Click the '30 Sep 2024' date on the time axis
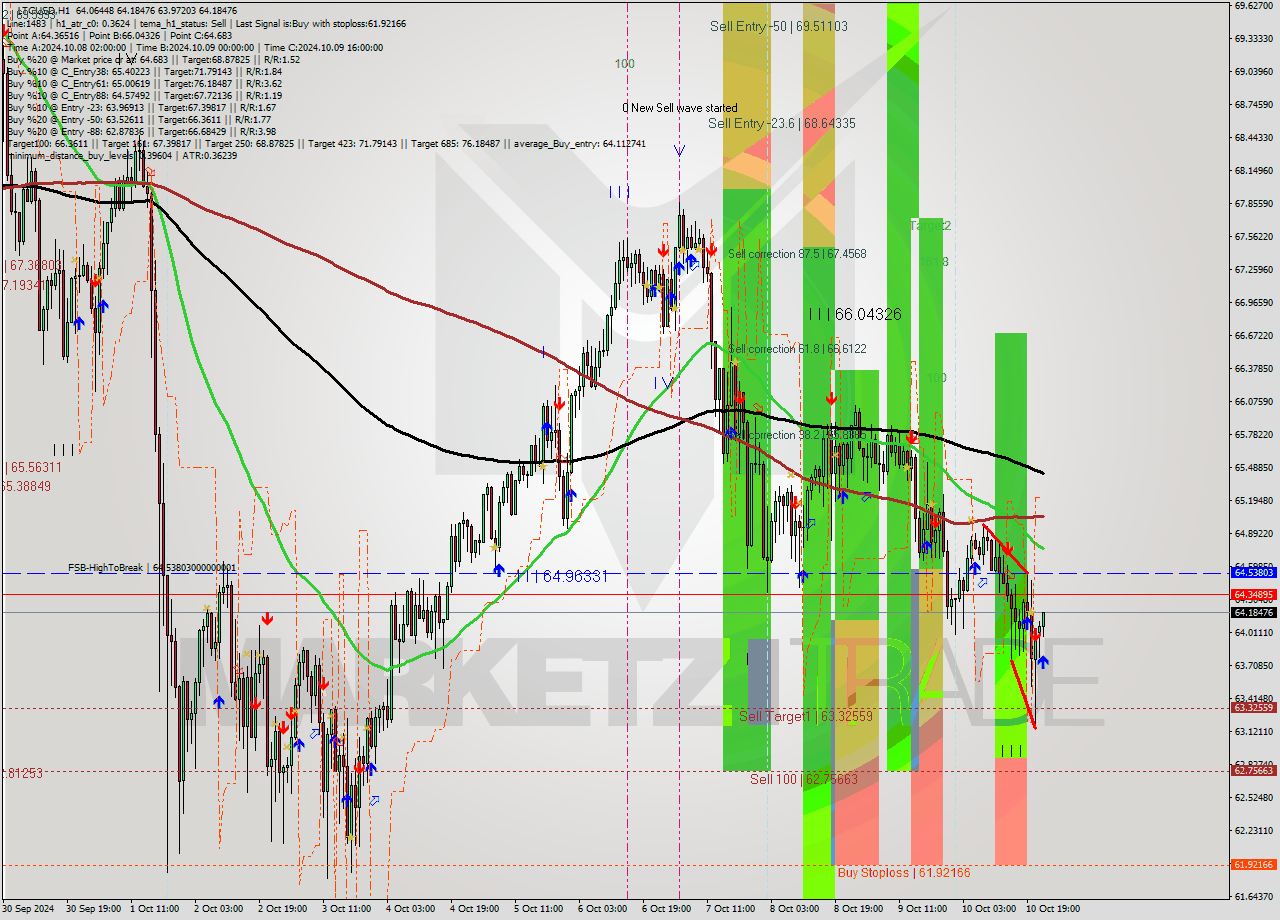The width and height of the screenshot is (1280, 920). tap(27, 909)
